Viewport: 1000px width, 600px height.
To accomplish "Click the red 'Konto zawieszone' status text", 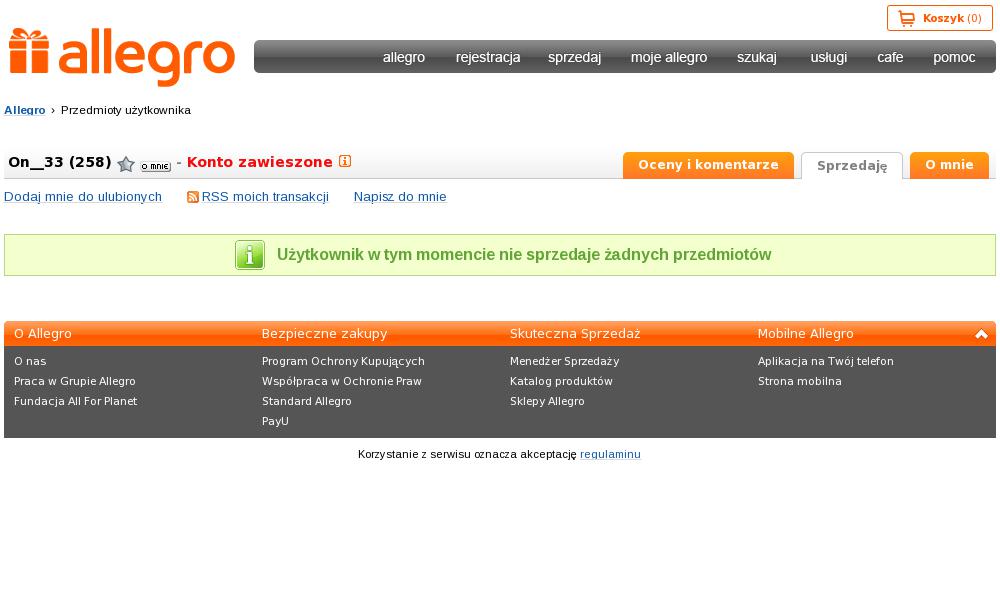I will [x=260, y=163].
